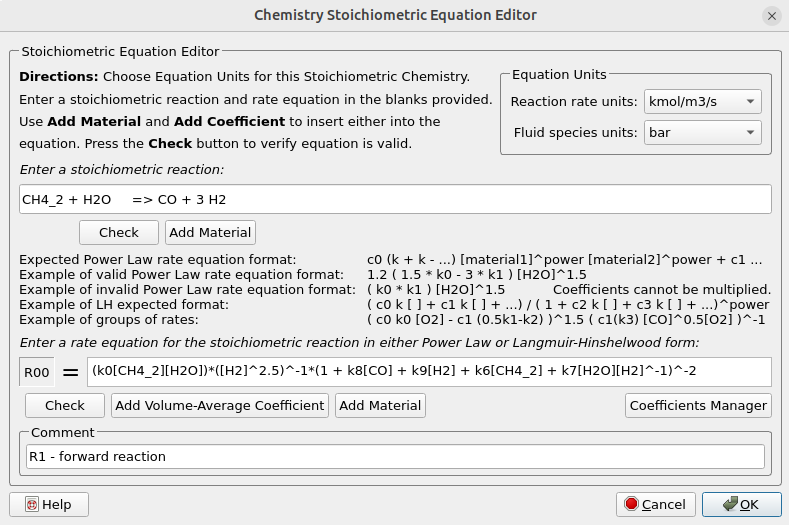Viewport: 789px width, 525px height.
Task: Expand the Fluid species units dropdown
Action: (x=703, y=132)
